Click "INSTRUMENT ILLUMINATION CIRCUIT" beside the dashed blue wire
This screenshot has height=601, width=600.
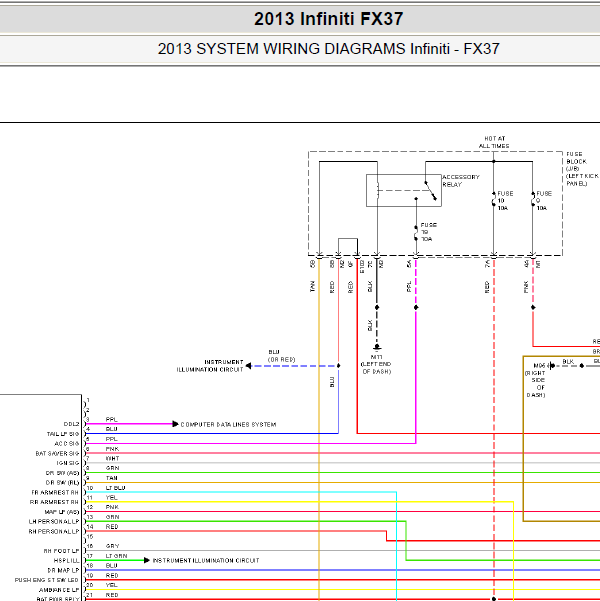pos(210,366)
